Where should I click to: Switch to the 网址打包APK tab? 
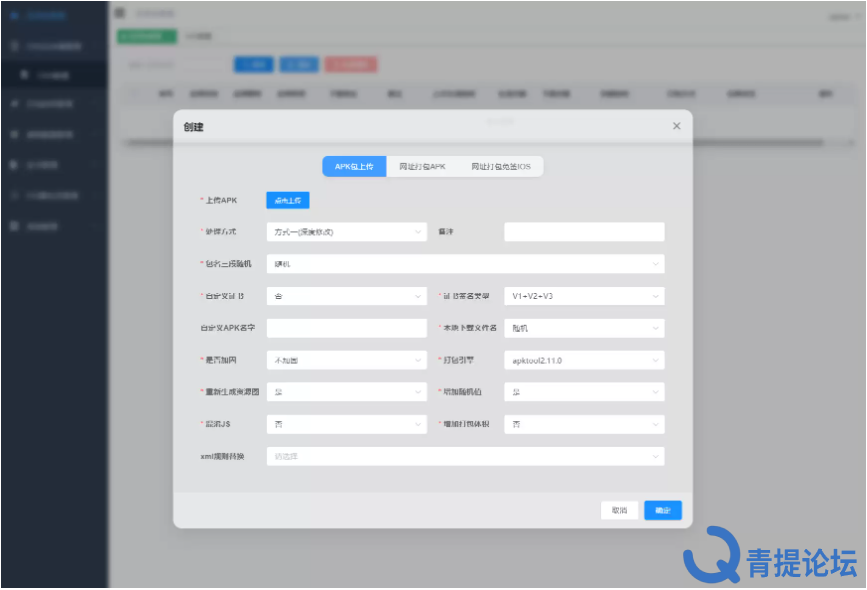click(x=422, y=167)
